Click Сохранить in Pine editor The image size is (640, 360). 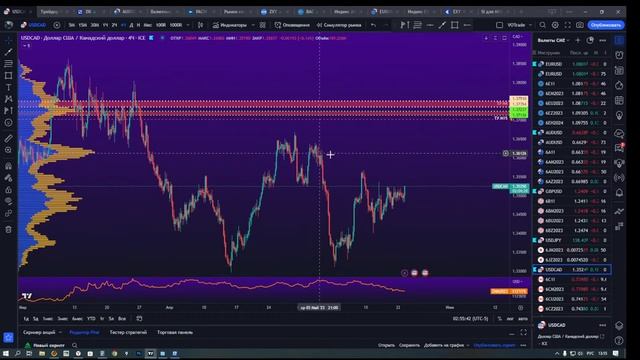(x=409, y=345)
